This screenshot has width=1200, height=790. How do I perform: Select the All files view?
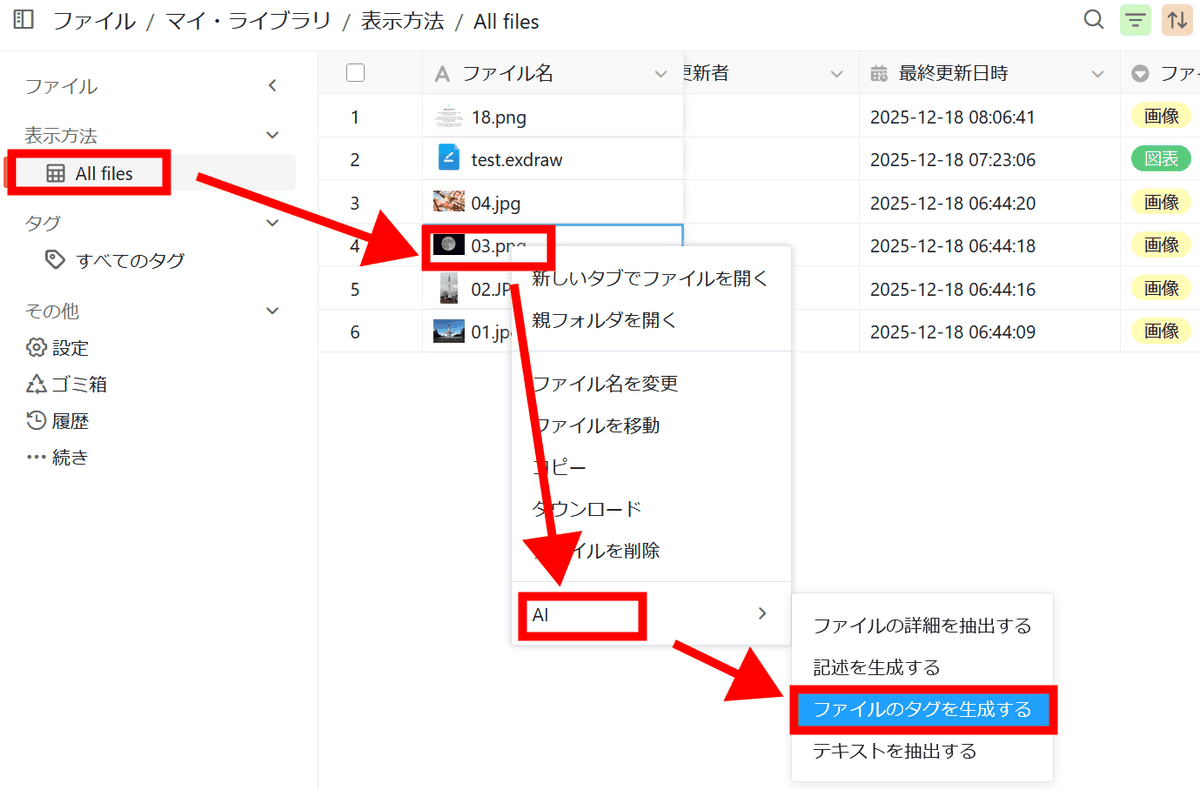tap(103, 174)
